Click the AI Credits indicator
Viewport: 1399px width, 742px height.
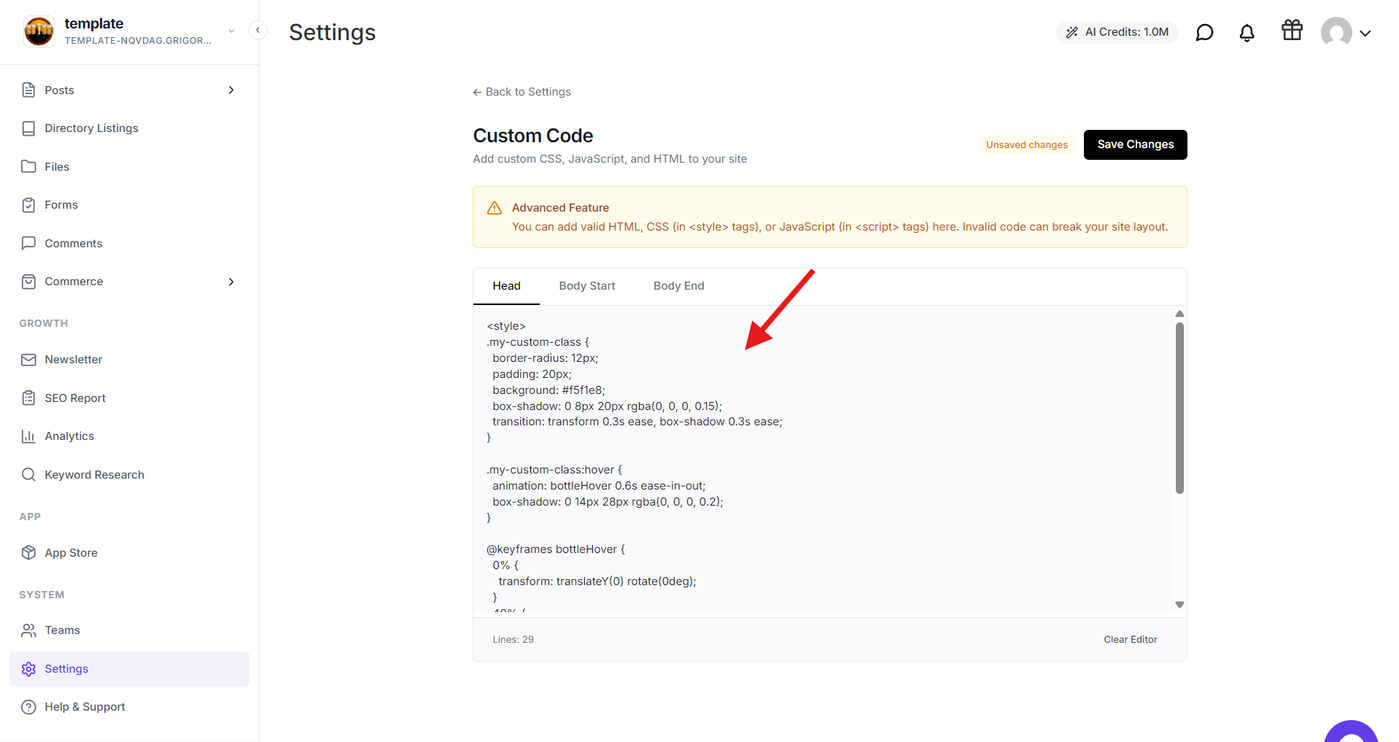click(x=1117, y=32)
